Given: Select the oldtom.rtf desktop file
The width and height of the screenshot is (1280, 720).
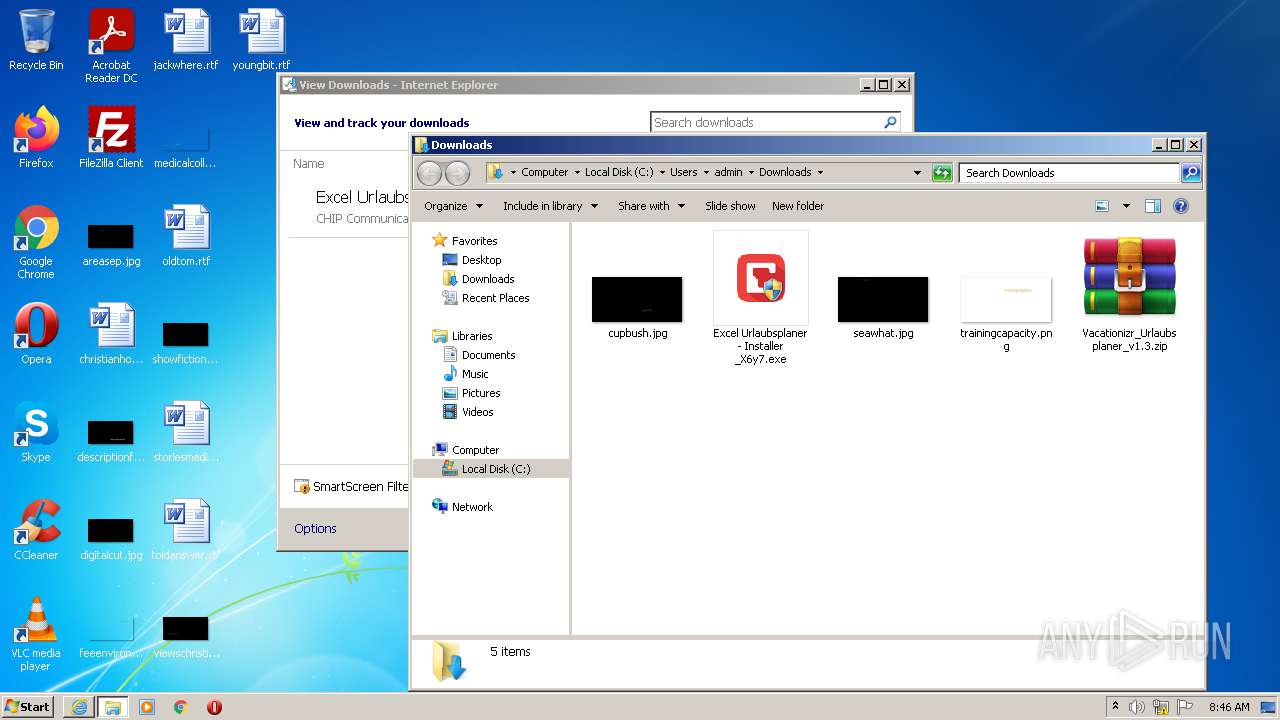Looking at the screenshot, I should (186, 236).
